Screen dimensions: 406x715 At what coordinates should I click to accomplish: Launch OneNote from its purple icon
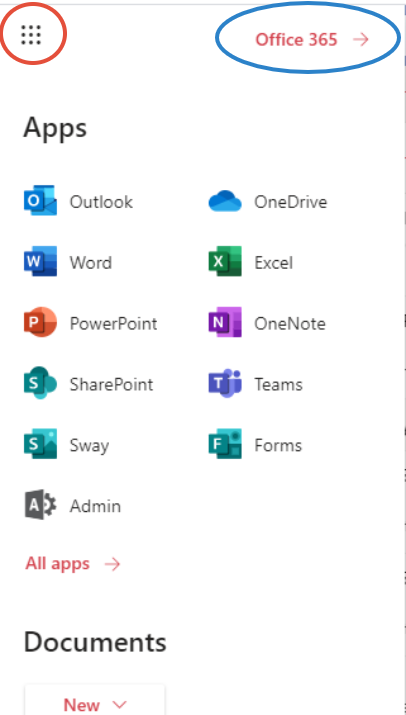pyautogui.click(x=225, y=322)
